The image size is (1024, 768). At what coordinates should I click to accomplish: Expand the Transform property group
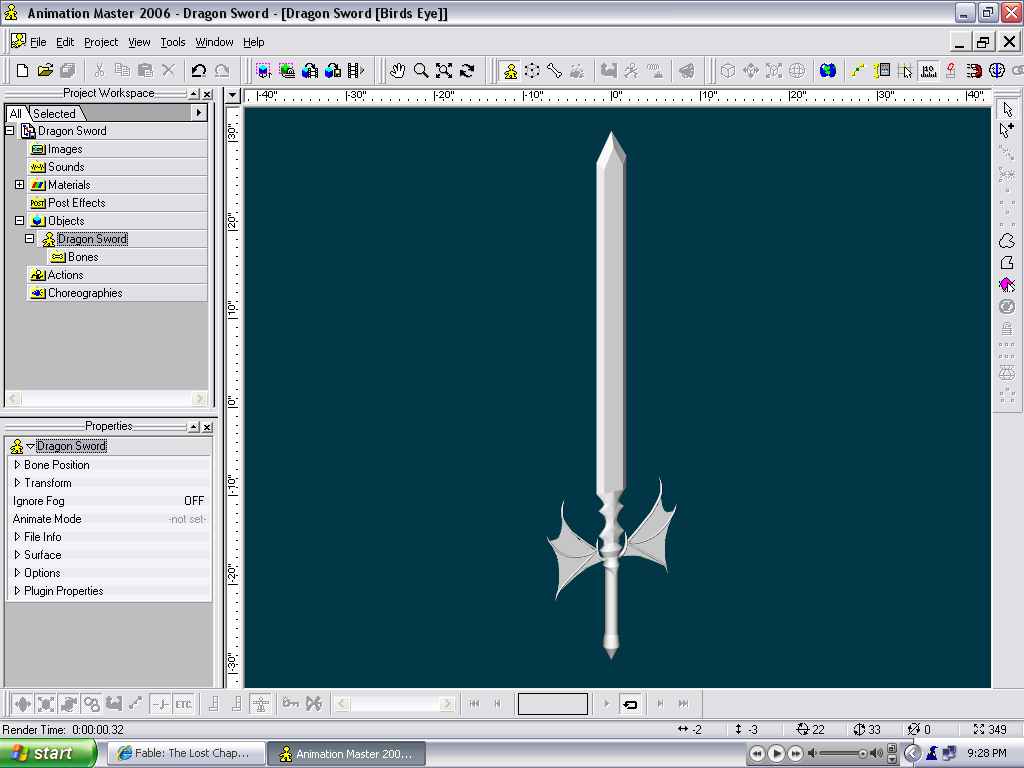click(x=17, y=483)
